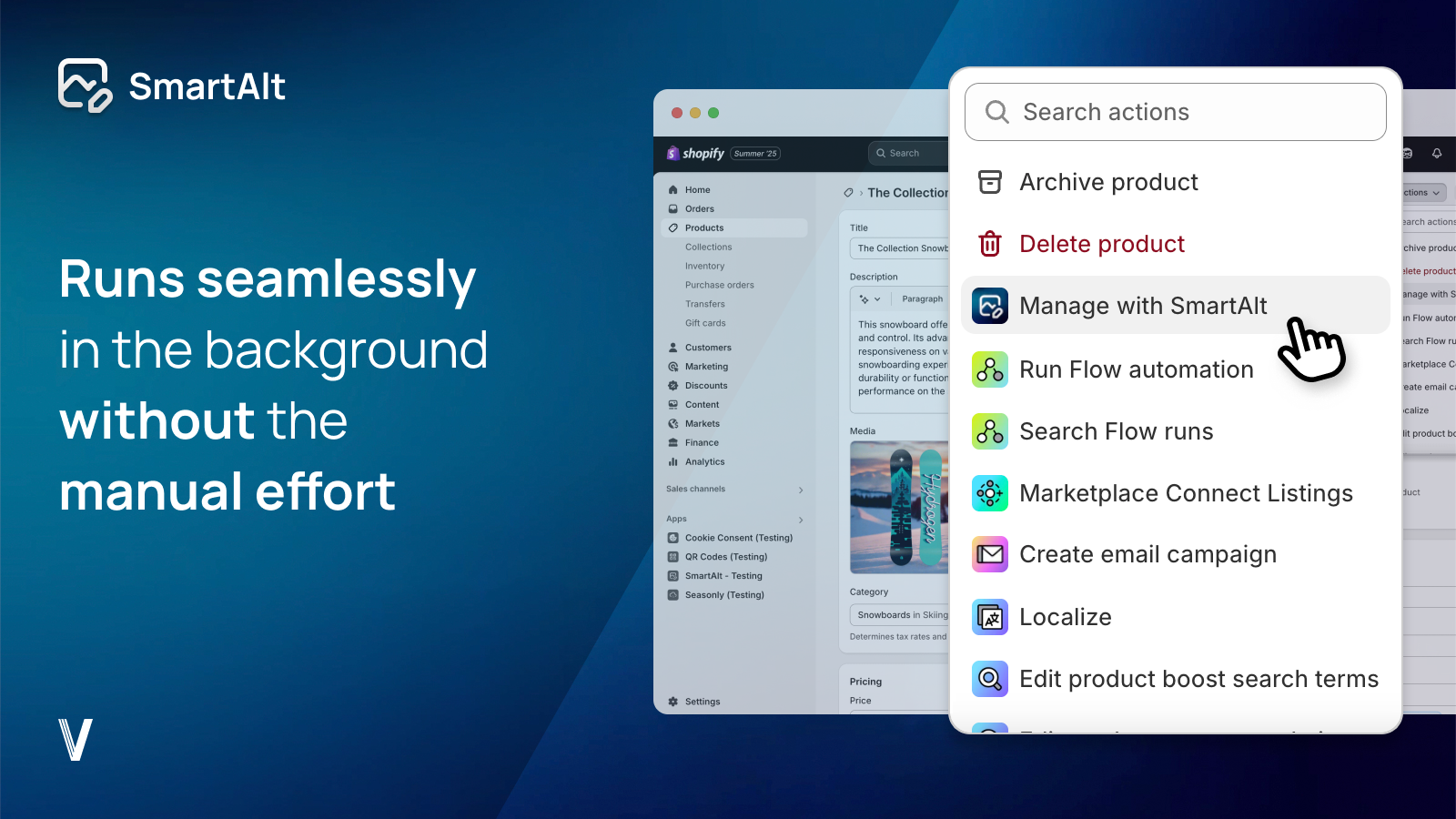This screenshot has height=819, width=1456.
Task: Open the Paragraph style dropdown
Action: click(x=922, y=299)
